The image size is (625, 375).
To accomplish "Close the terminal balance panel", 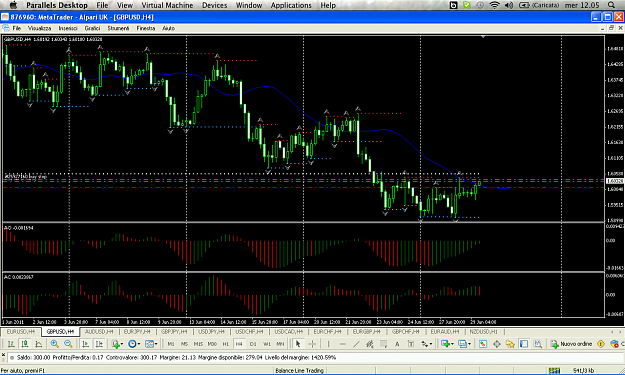I will click(3, 355).
